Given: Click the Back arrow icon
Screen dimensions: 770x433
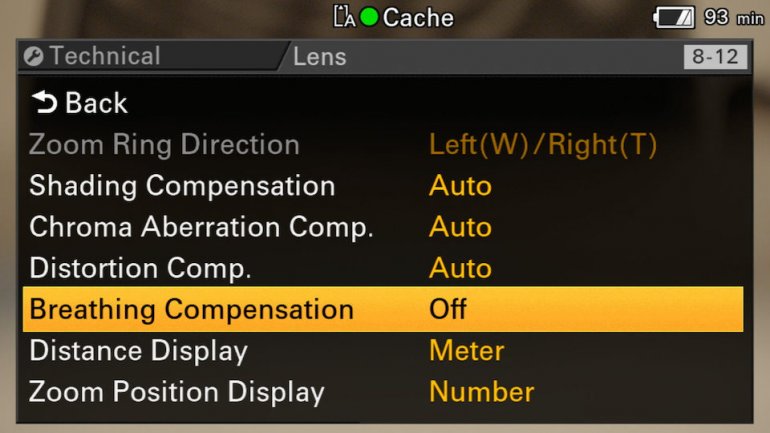Looking at the screenshot, I should click(x=44, y=102).
